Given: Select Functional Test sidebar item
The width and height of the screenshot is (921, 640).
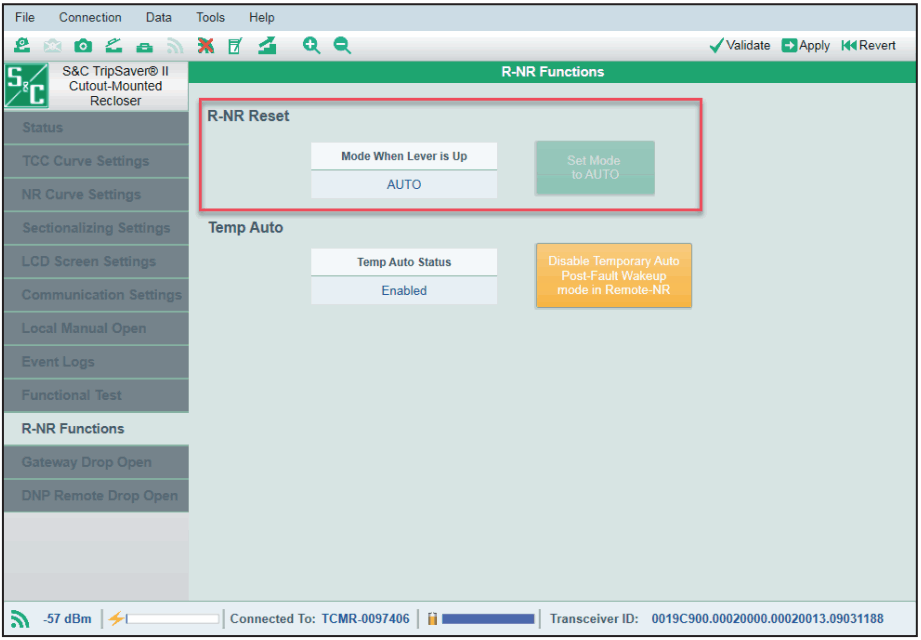Looking at the screenshot, I should point(96,395).
